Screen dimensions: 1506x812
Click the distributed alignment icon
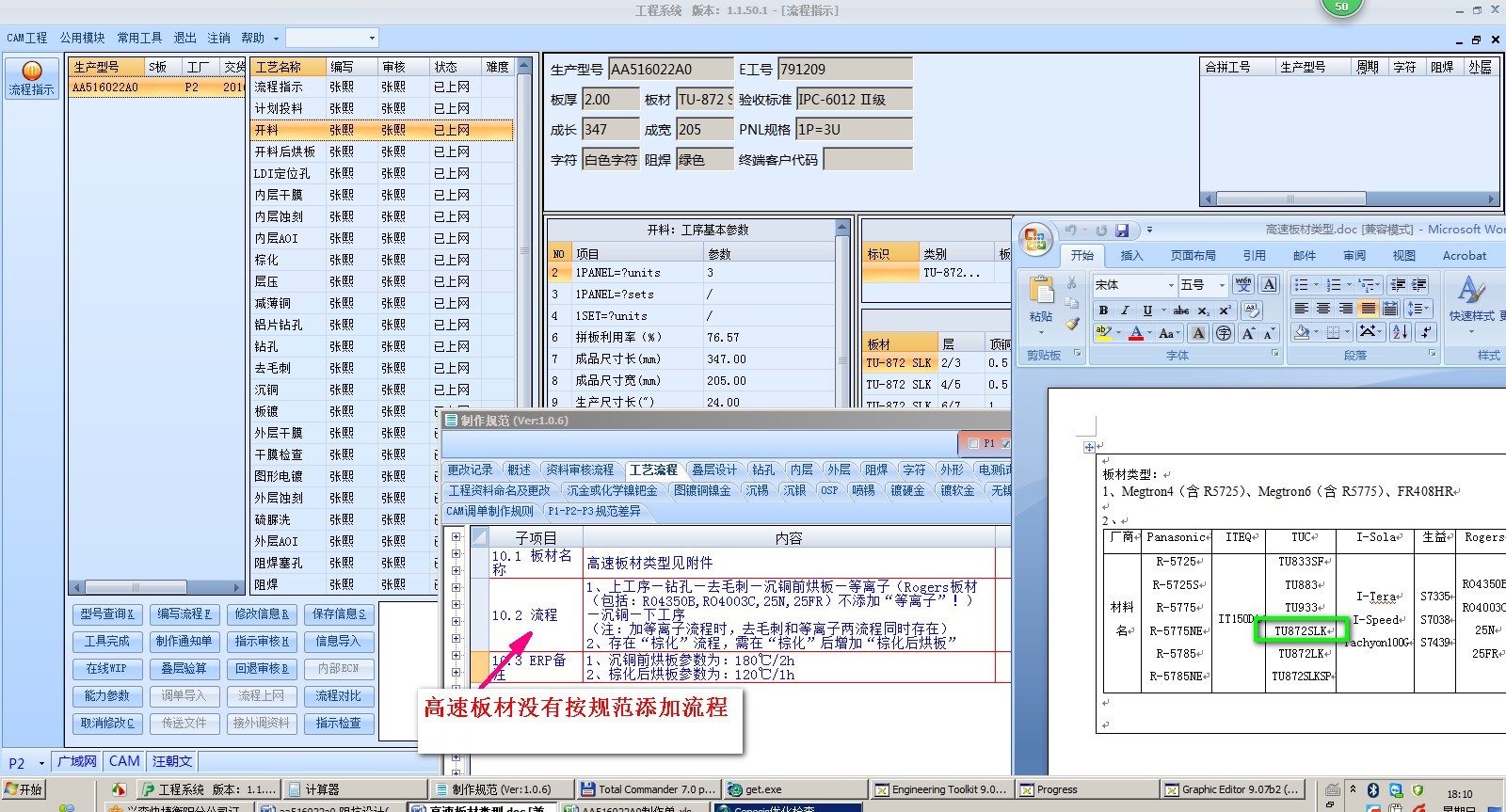[x=1389, y=309]
